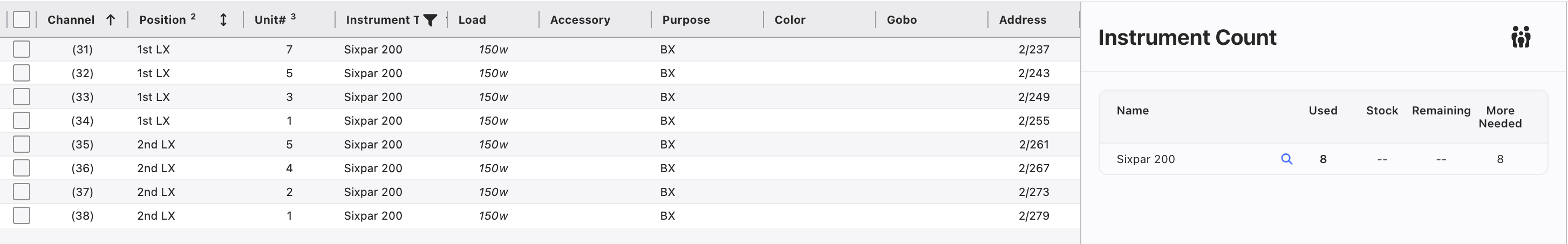Image resolution: width=1568 pixels, height=244 pixels.
Task: Click the Used column header in Instrument Count
Action: point(1322,111)
